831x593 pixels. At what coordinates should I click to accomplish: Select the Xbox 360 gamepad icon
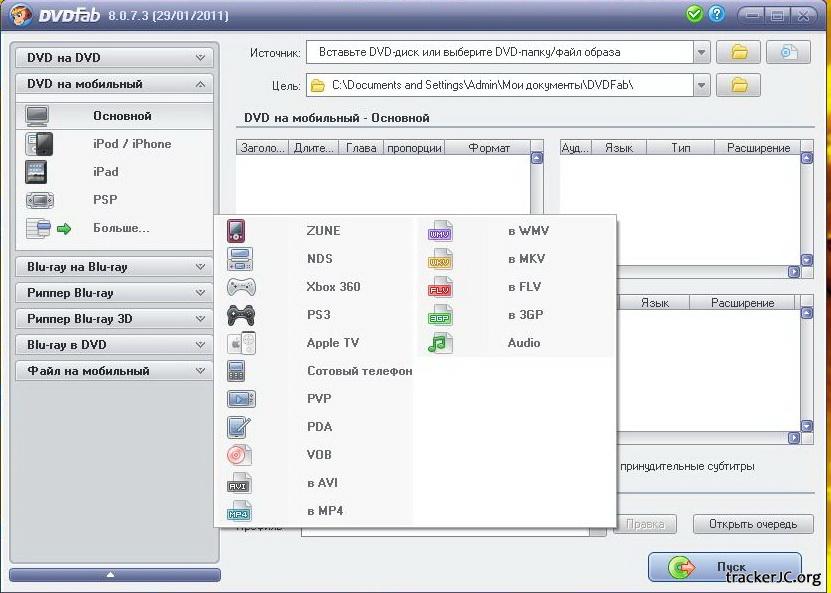pos(241,287)
